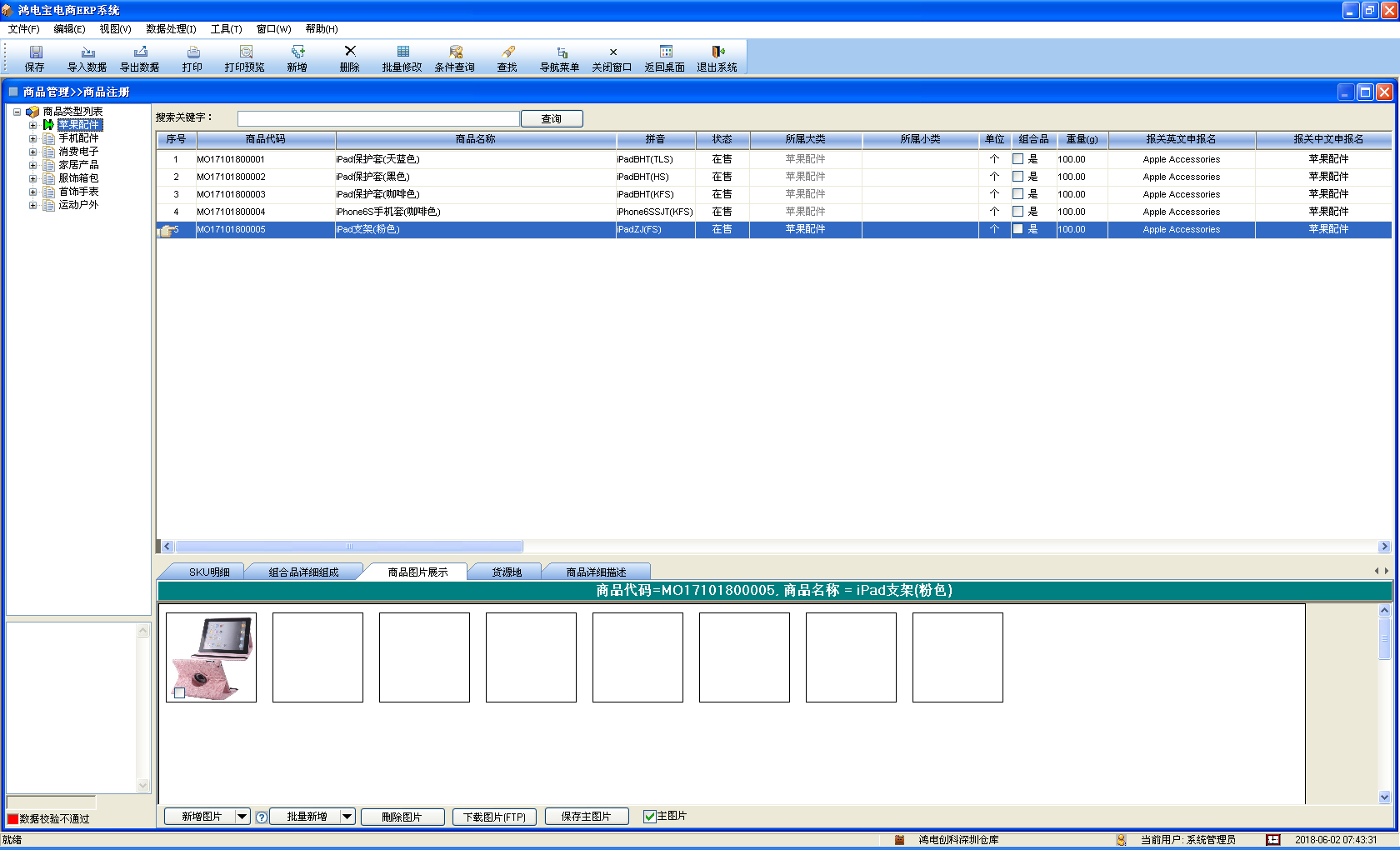Switch to the 商品详细描述 tab
Viewport: 1400px width, 850px height.
tap(596, 572)
